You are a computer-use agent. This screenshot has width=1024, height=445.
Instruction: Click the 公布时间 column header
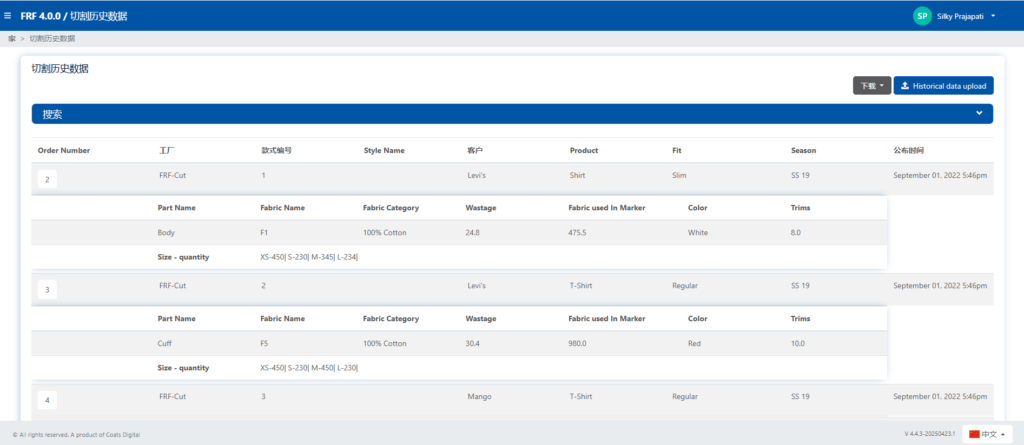pyautogui.click(x=910, y=151)
